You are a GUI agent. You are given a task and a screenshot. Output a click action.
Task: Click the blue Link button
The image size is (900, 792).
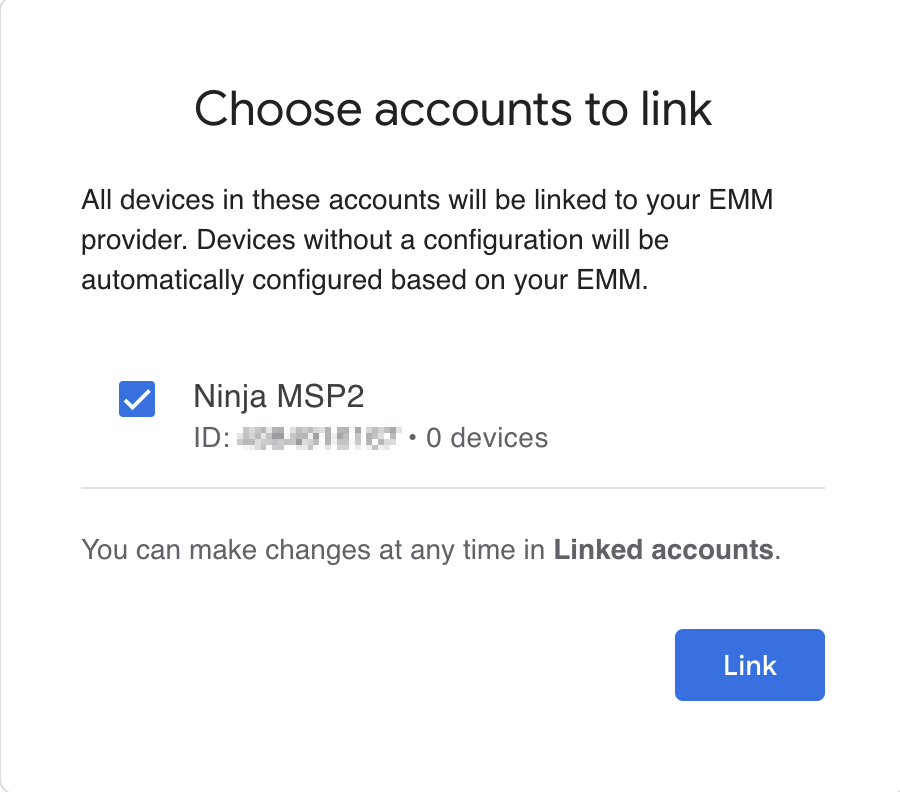[x=749, y=665]
